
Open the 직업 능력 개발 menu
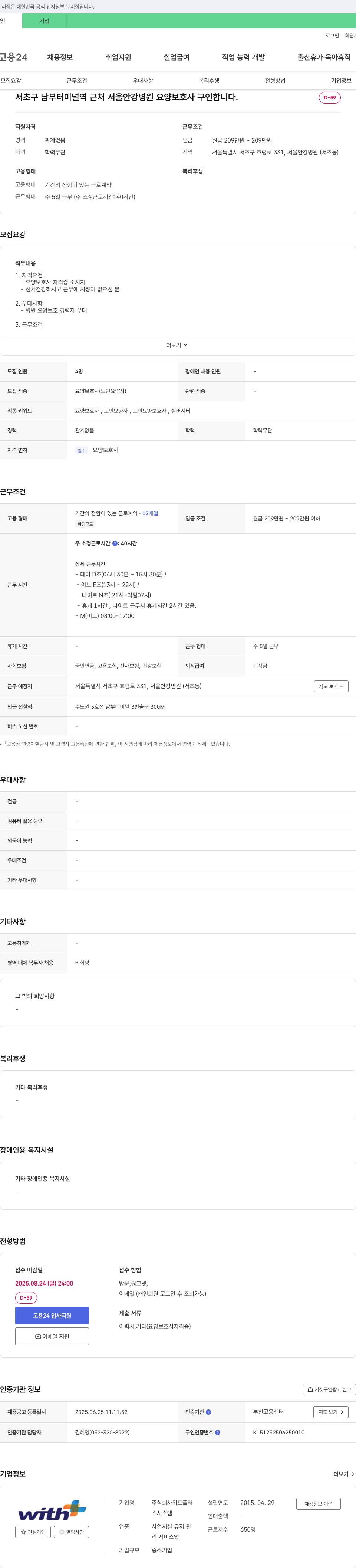coord(243,57)
